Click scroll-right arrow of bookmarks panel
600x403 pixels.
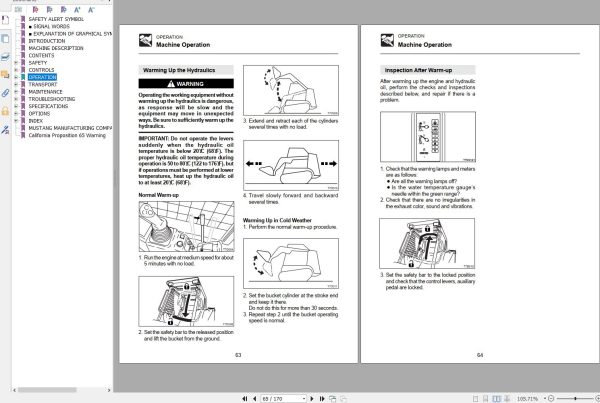click(109, 390)
